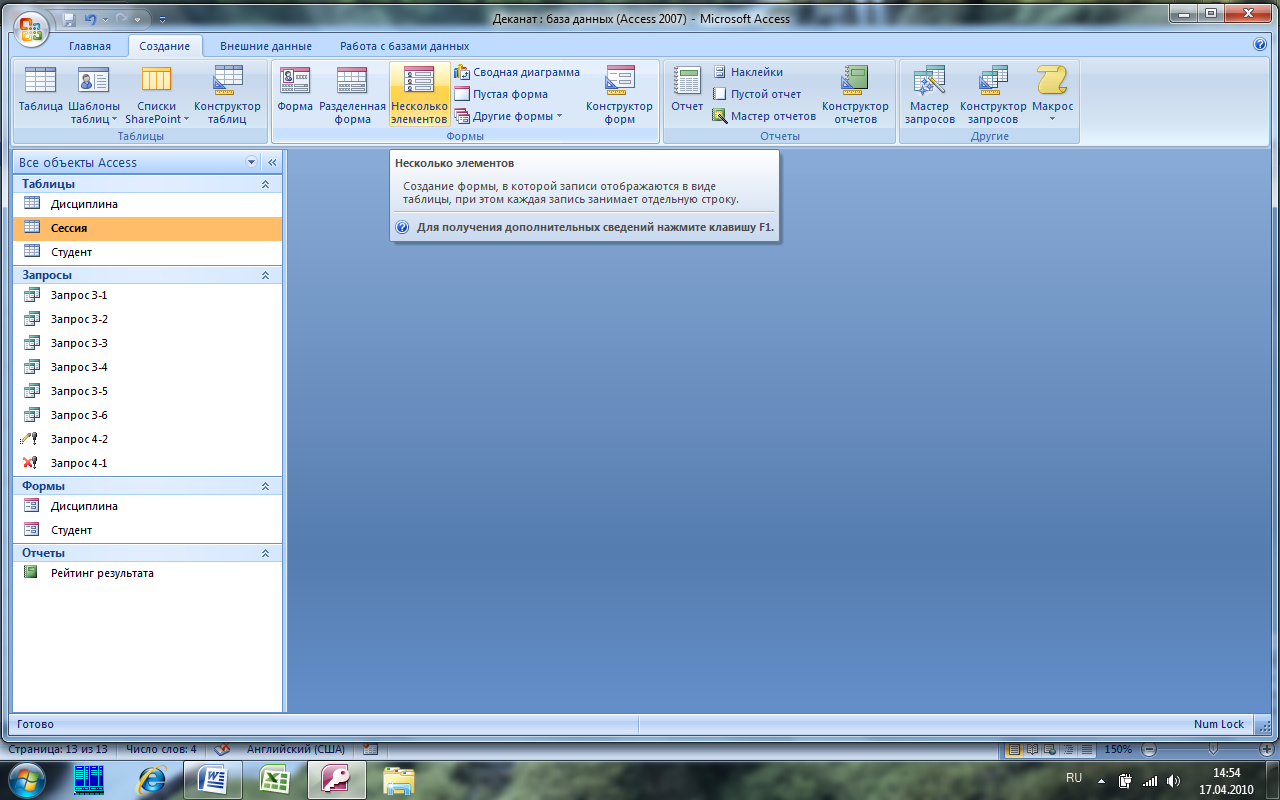Screen dimensions: 1280x800
Task: Select delete query Запрос 4-1
Action: (148, 463)
